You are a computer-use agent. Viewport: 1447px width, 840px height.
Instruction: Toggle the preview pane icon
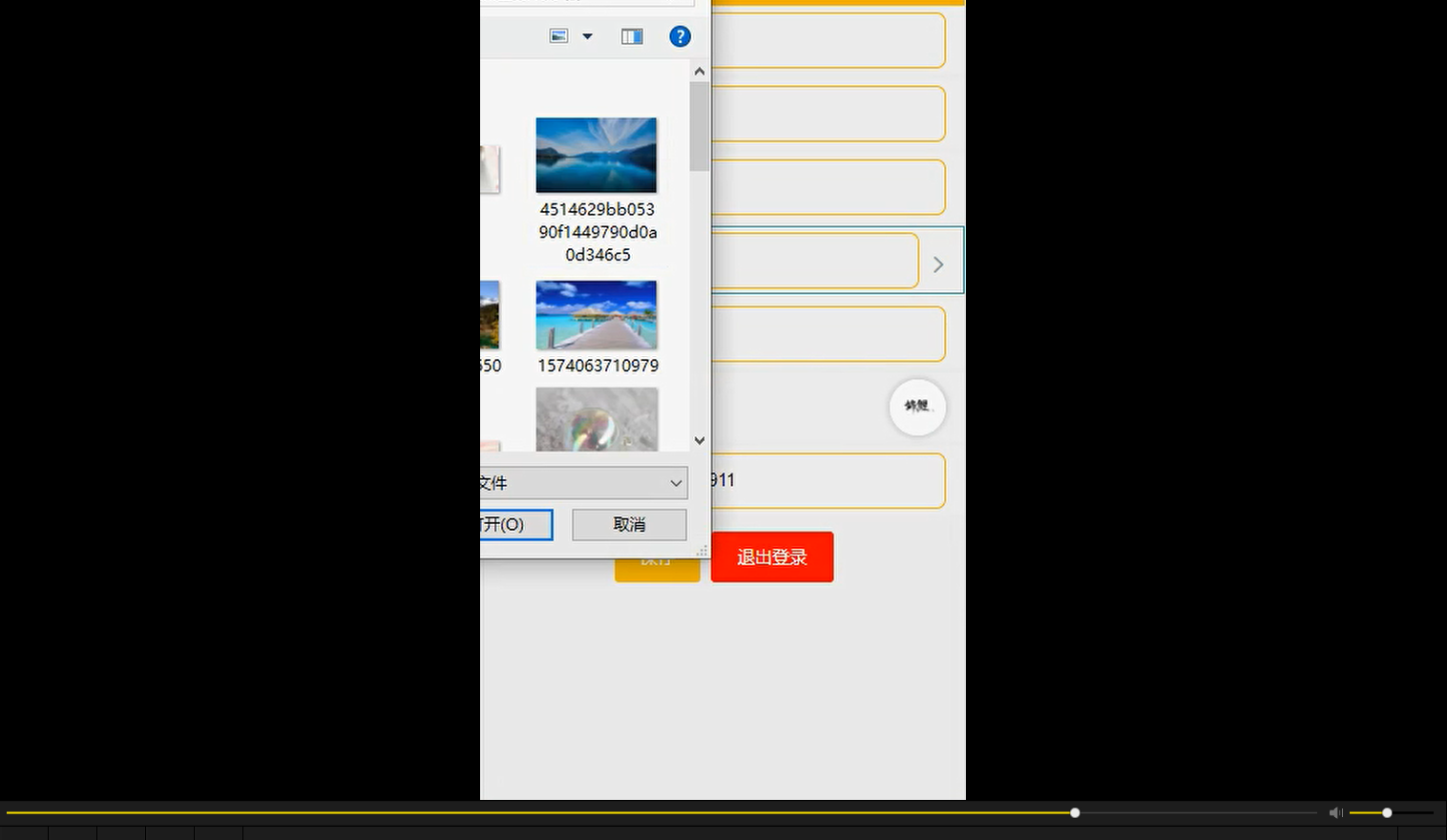632,36
